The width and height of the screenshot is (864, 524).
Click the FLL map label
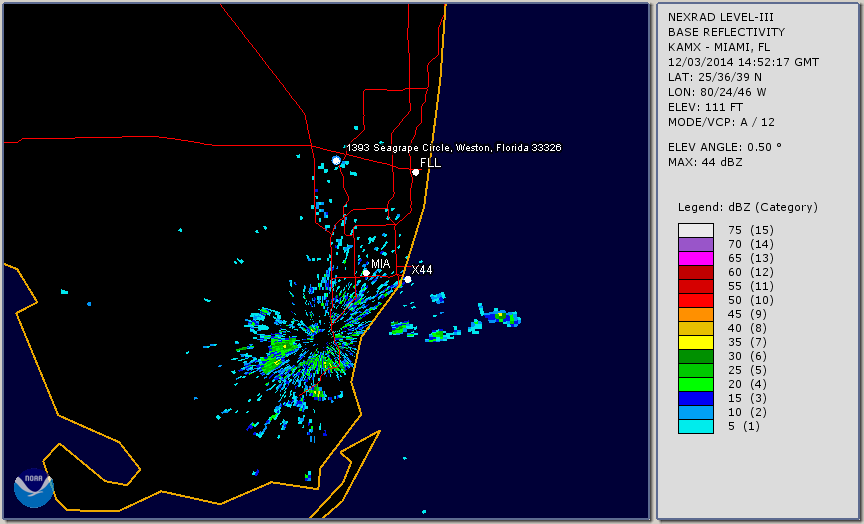[x=430, y=163]
